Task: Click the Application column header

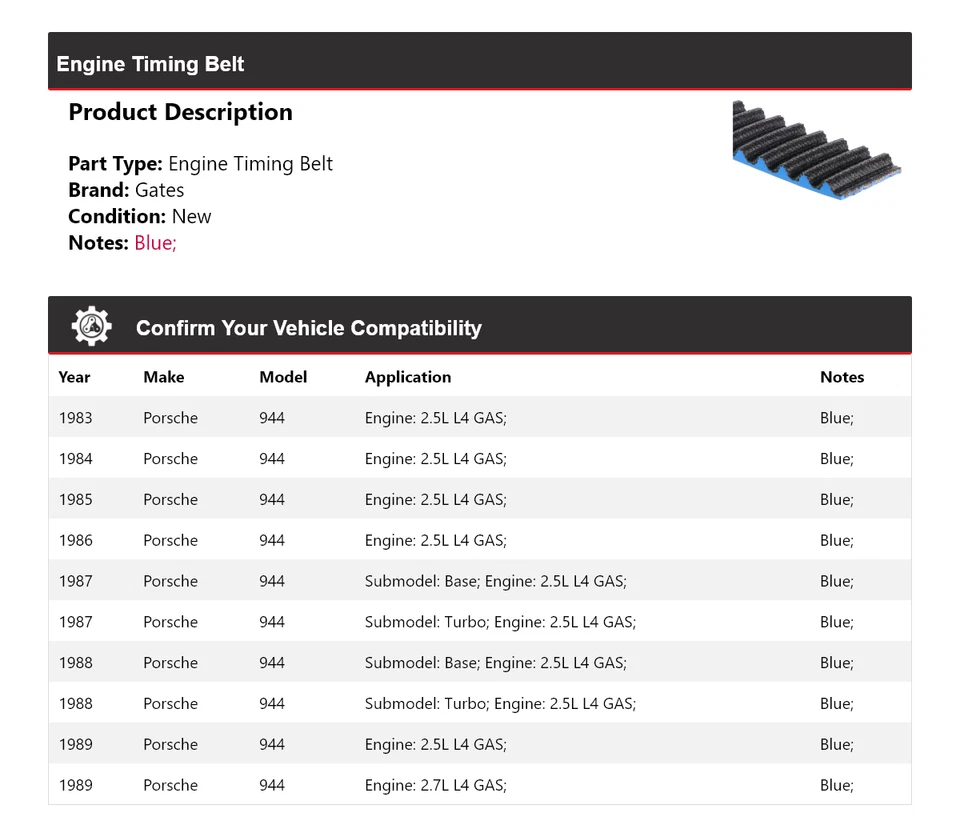Action: (x=408, y=377)
